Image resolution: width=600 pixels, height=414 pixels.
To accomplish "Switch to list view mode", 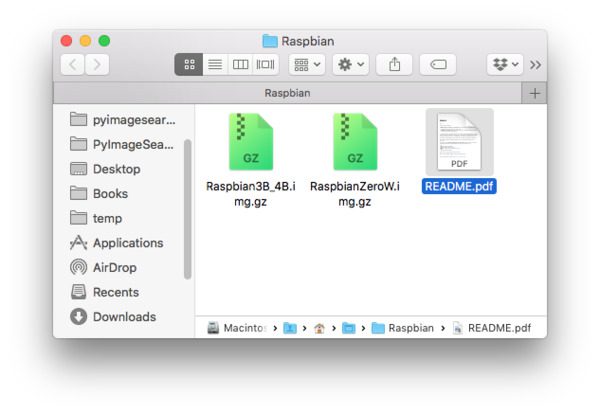I will point(215,64).
